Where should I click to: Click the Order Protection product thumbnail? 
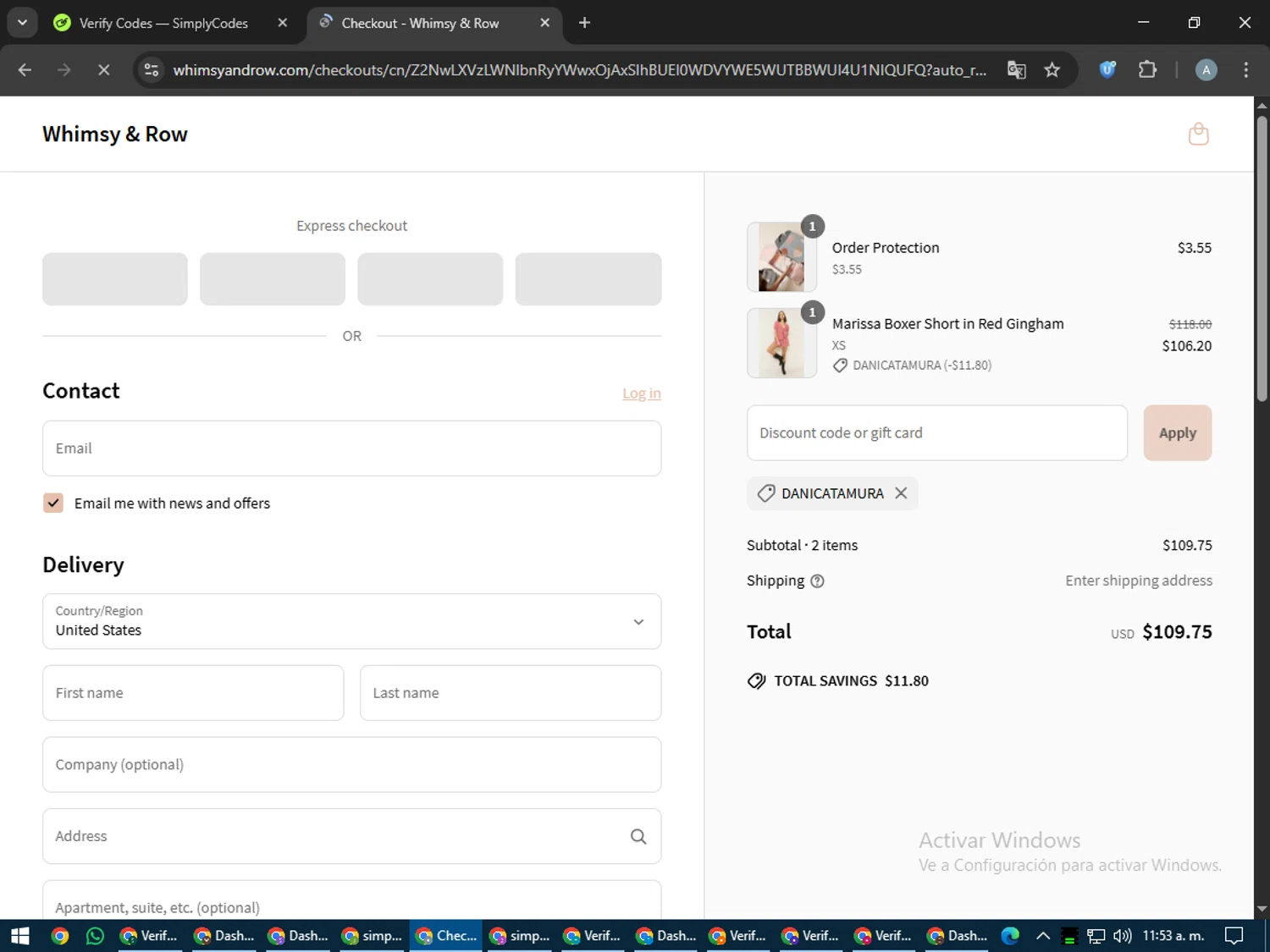pyautogui.click(x=781, y=257)
